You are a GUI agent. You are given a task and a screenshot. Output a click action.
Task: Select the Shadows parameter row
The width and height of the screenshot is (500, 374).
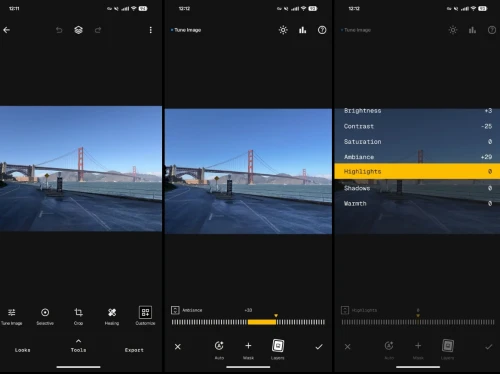point(417,188)
